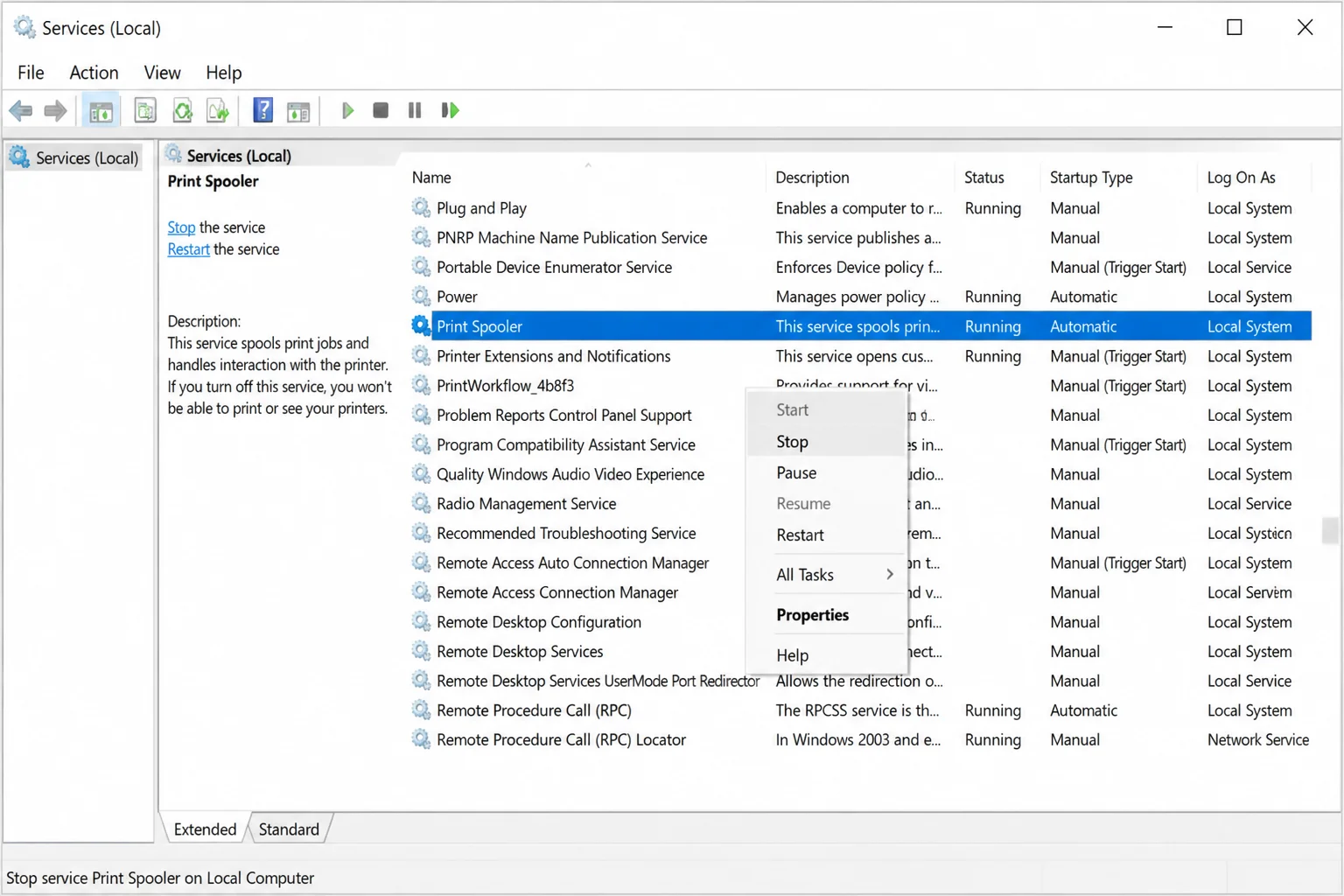Click the Print Spooler name in the selected row
The image size is (1344, 896).
pos(479,326)
